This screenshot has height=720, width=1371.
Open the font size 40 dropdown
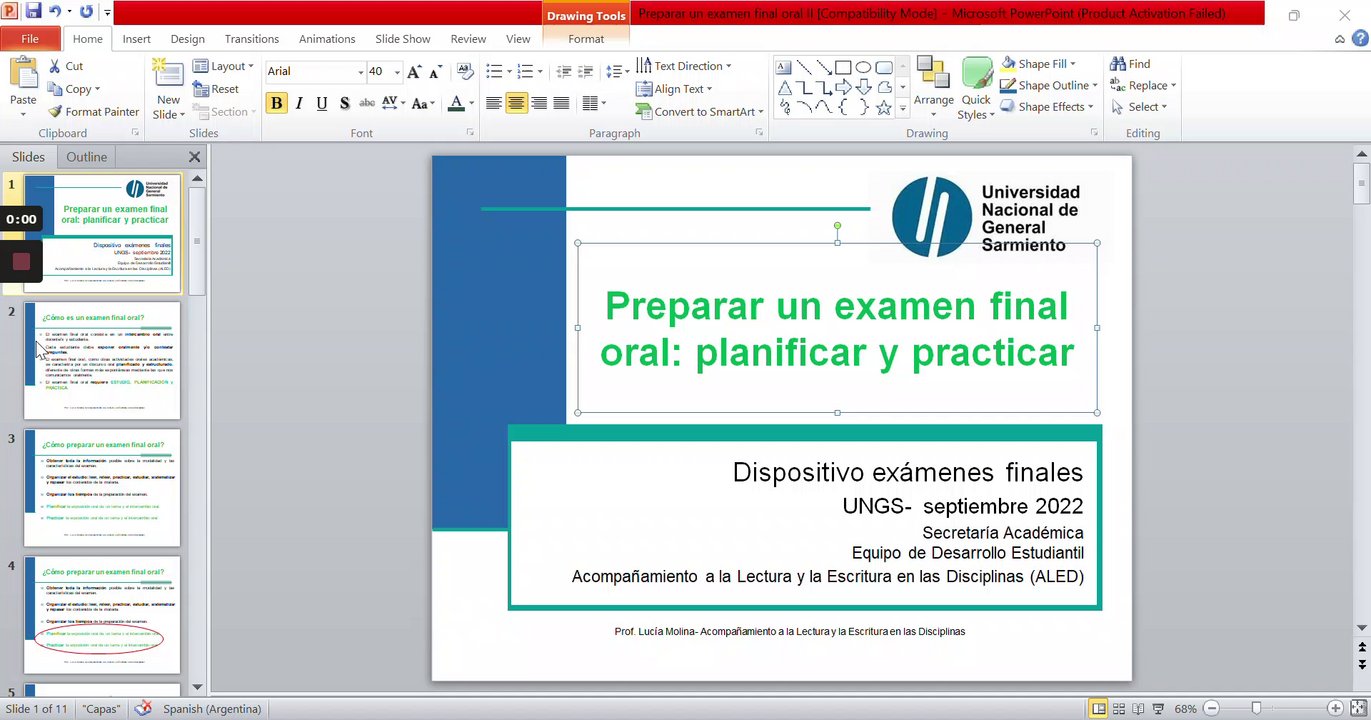(397, 72)
